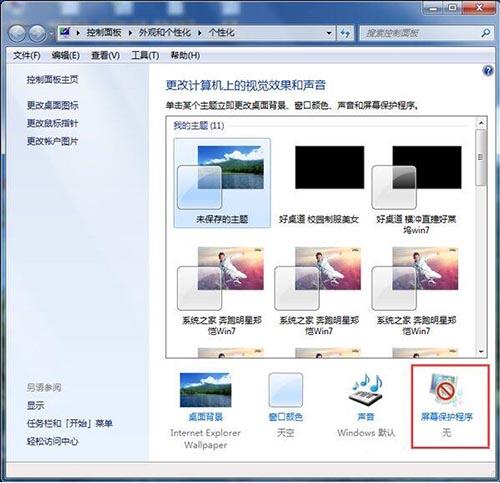Open 更改鼠标指针 link
Viewport: 500px width, 483px height.
coord(52,123)
